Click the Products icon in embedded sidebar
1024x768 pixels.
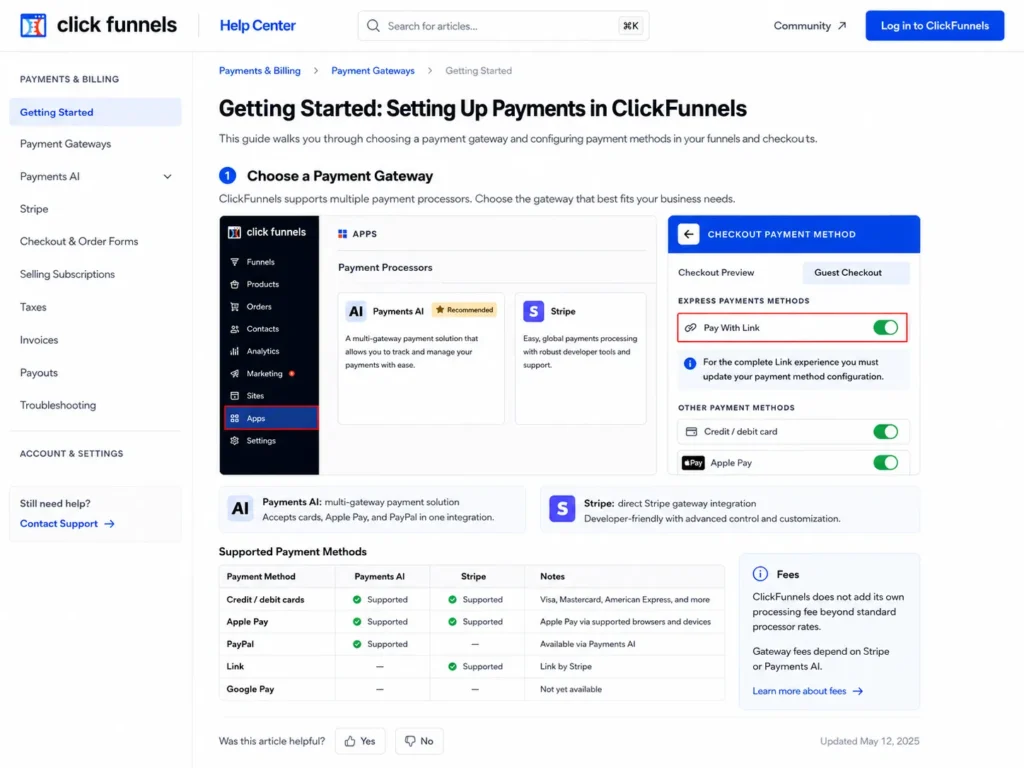coord(234,284)
